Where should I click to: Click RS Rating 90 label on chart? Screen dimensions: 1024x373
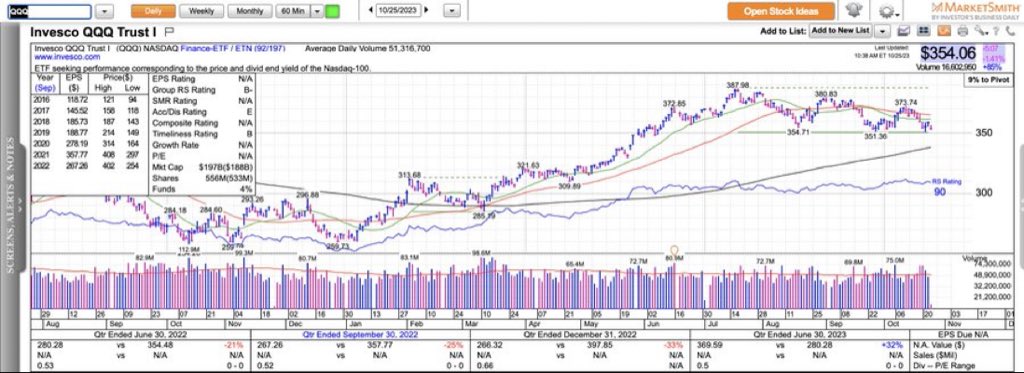[x=945, y=187]
